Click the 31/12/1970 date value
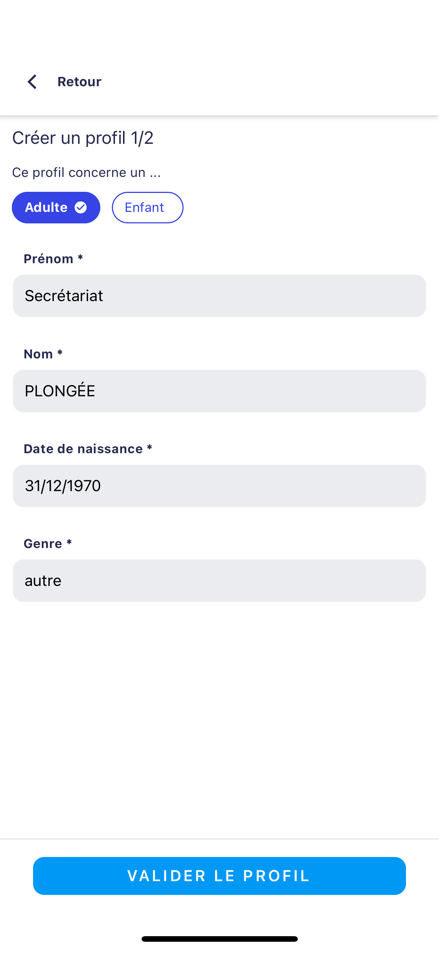Image resolution: width=440 pixels, height=956 pixels. (x=63, y=486)
